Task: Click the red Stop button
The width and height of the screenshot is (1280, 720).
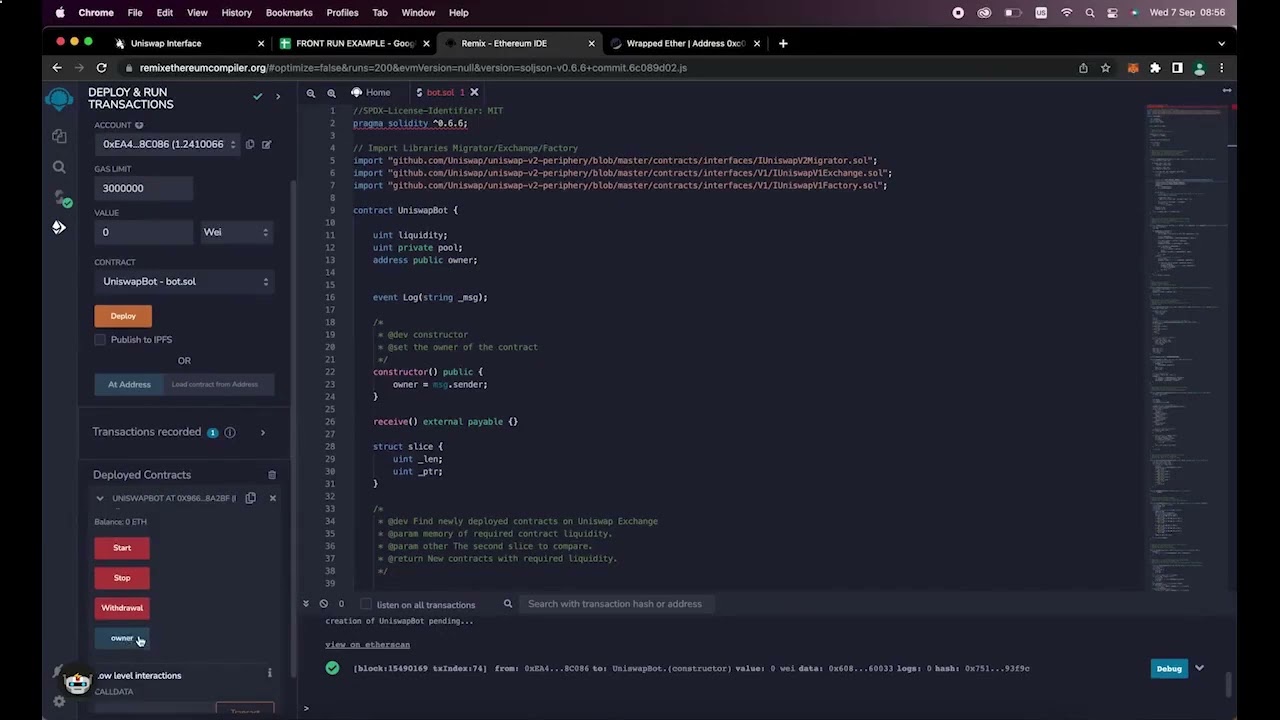Action: click(122, 578)
